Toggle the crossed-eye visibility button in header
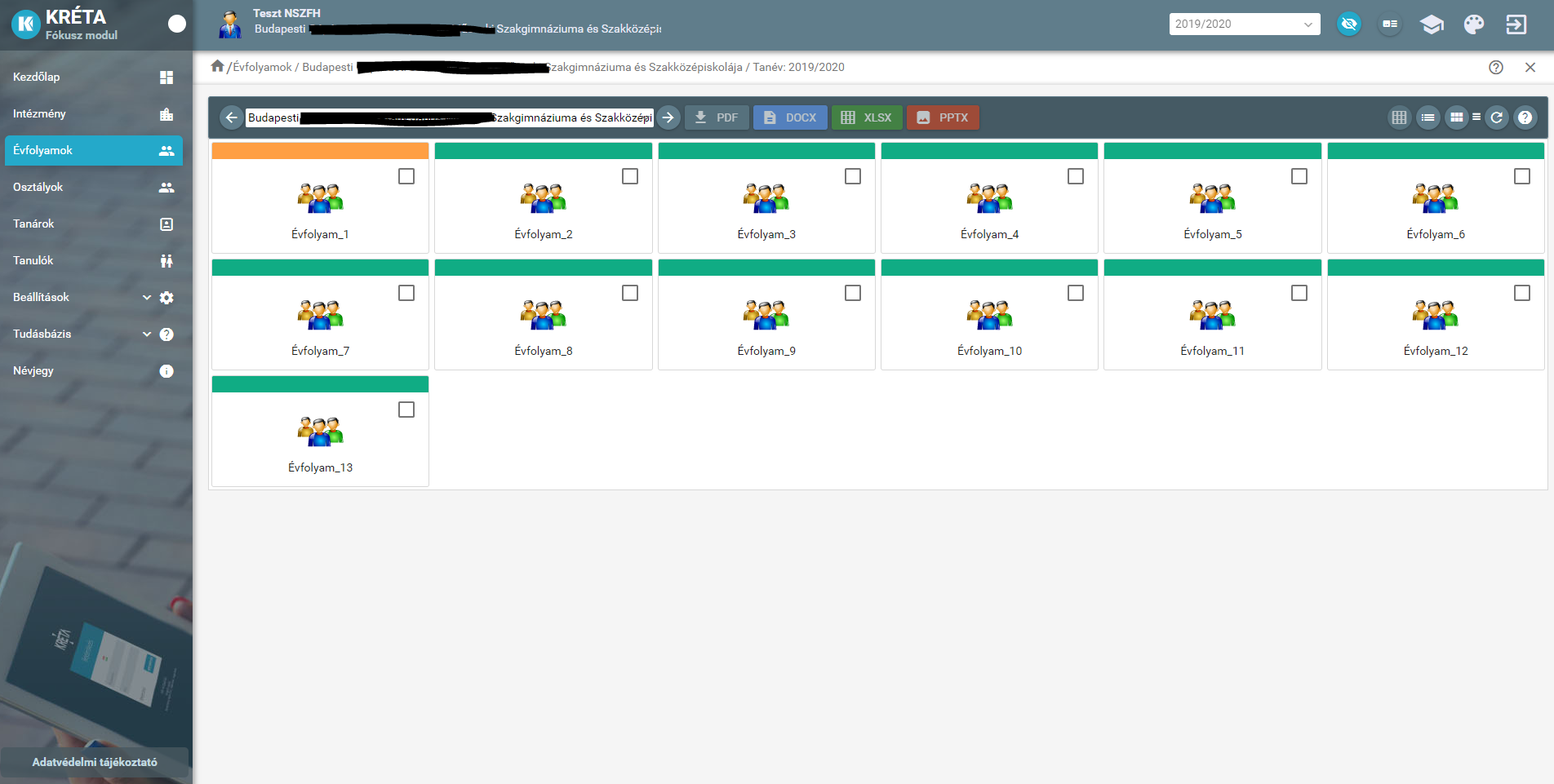Image resolution: width=1554 pixels, height=784 pixels. coord(1349,24)
